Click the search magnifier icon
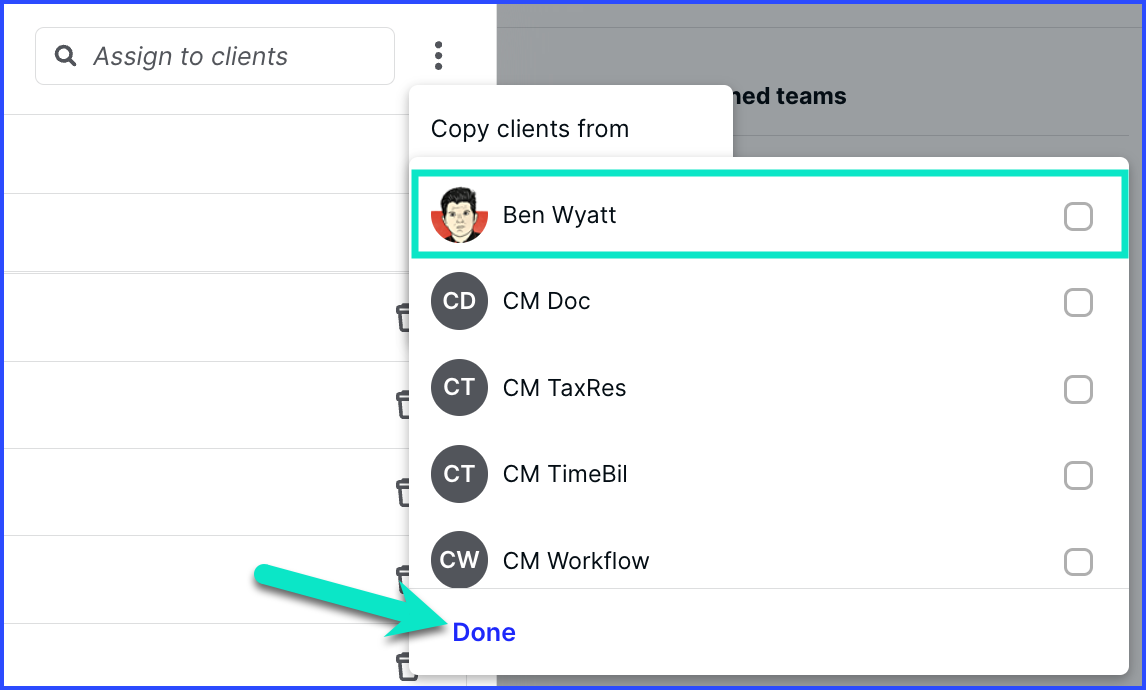 [66, 56]
